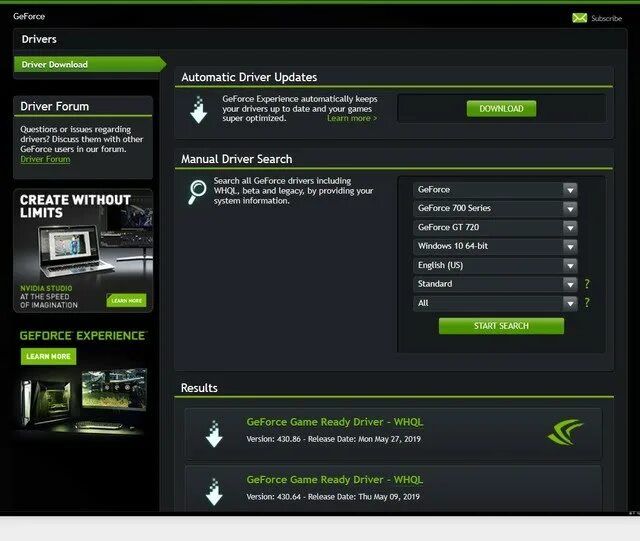Image resolution: width=640 pixels, height=541 pixels.
Task: Open help question mark beside All dropdown
Action: (x=587, y=303)
